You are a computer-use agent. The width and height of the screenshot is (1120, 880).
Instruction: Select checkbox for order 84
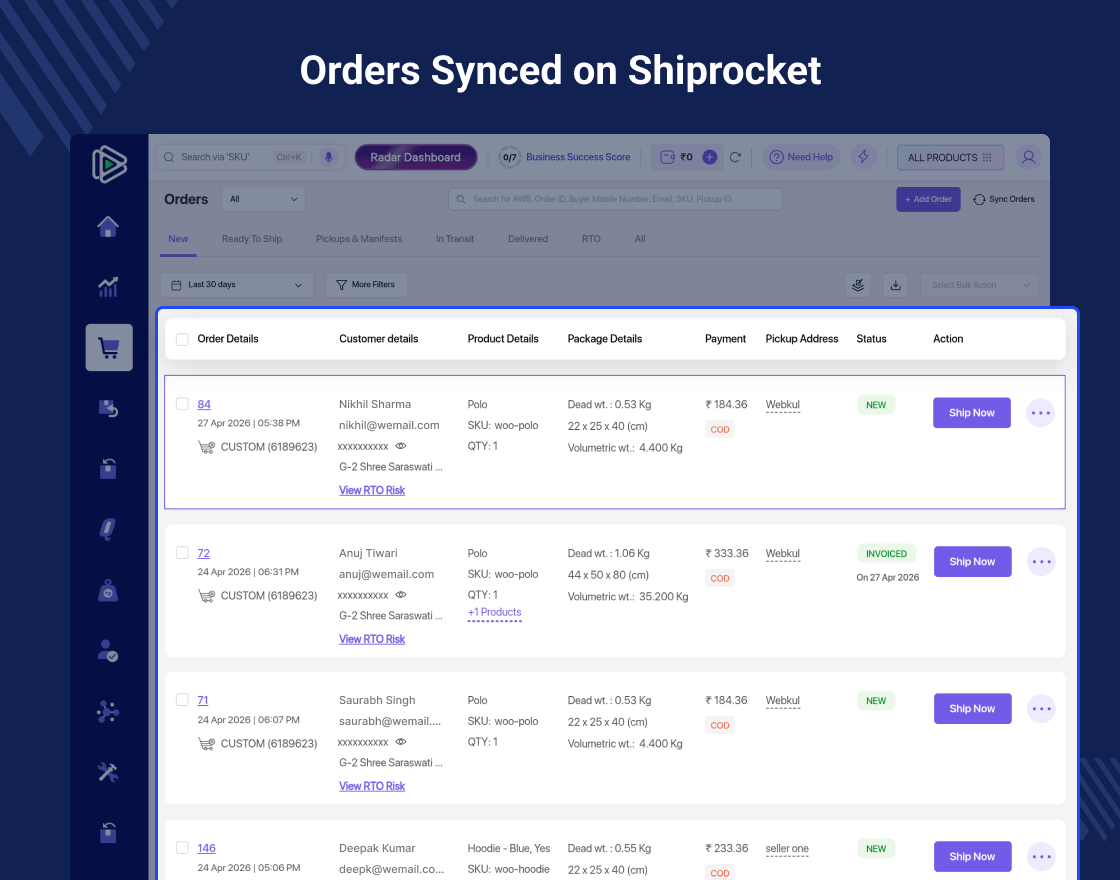(182, 404)
